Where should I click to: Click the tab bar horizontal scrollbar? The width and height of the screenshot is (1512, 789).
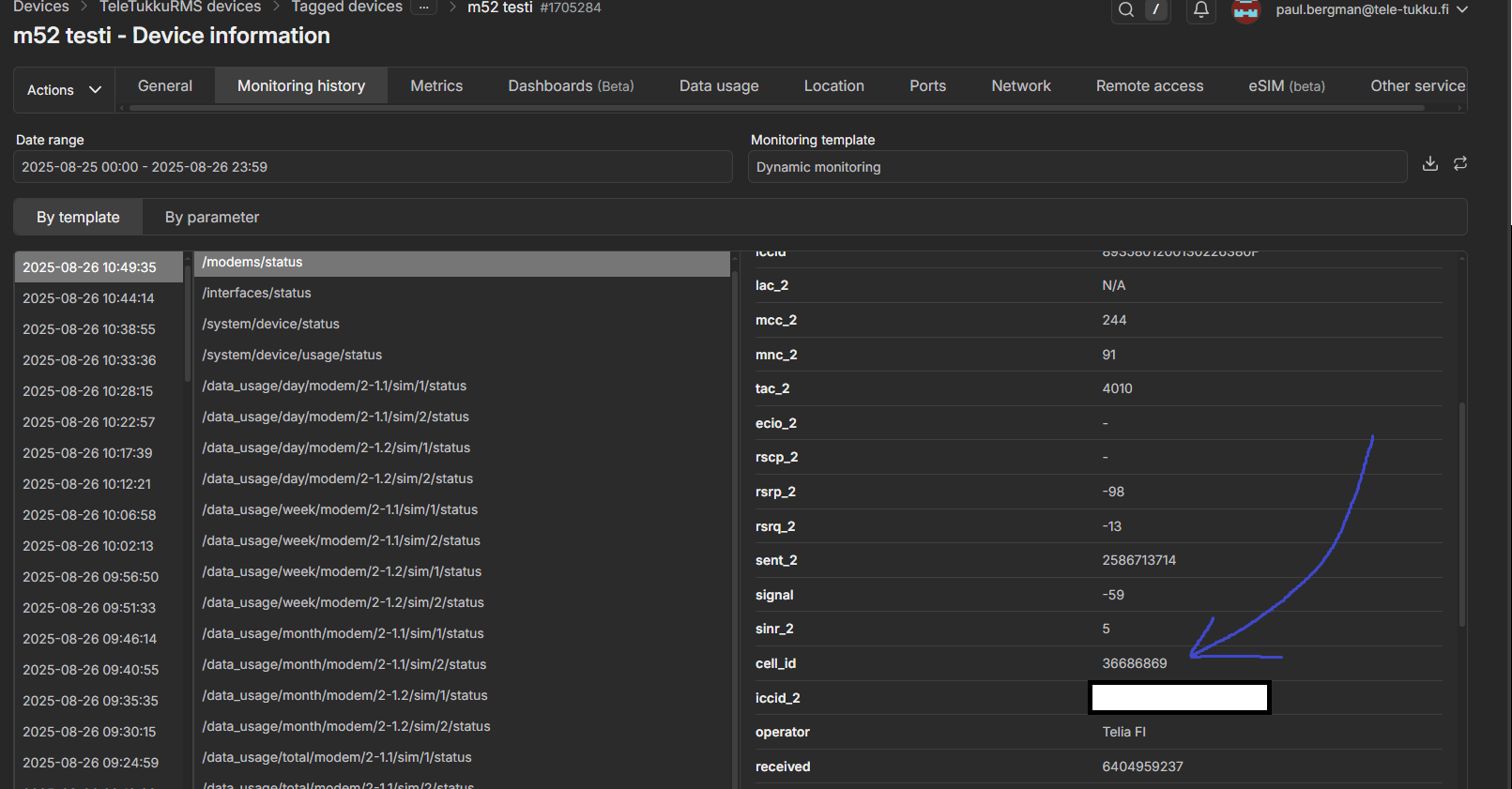tap(777, 108)
